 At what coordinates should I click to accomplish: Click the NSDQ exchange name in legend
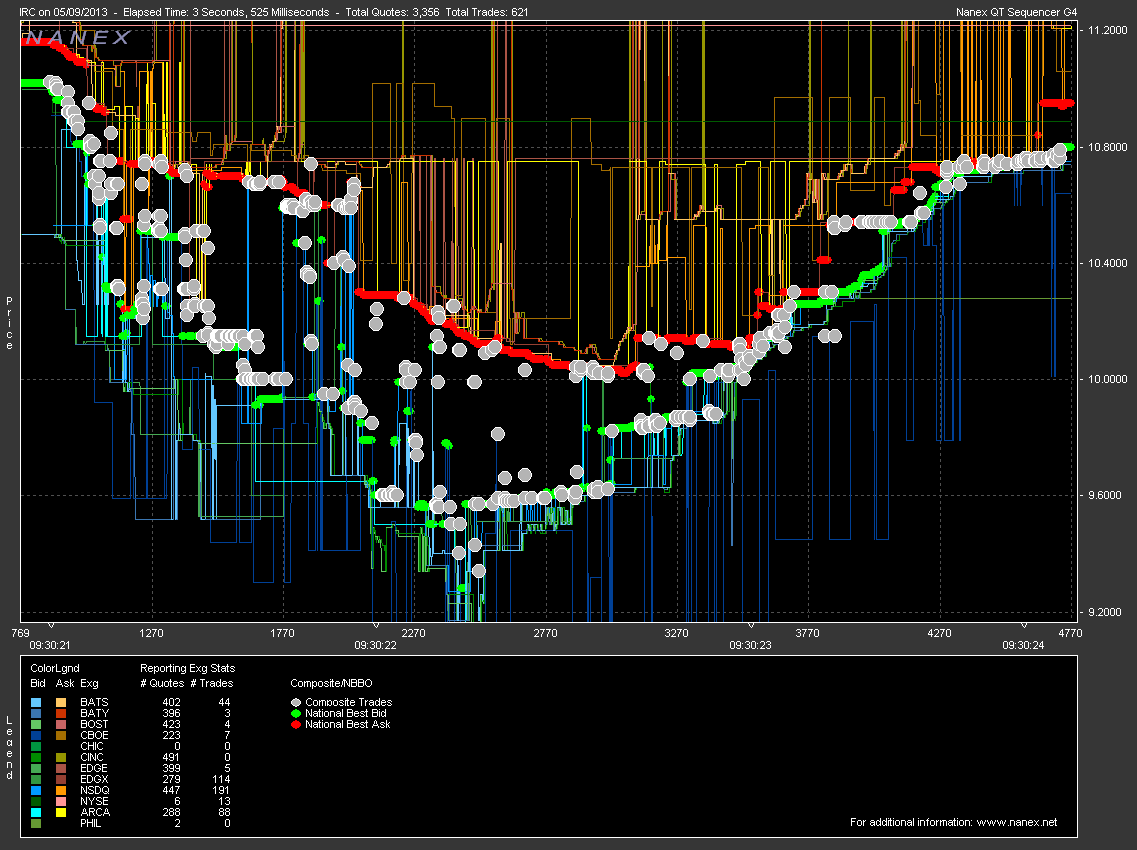click(x=94, y=790)
